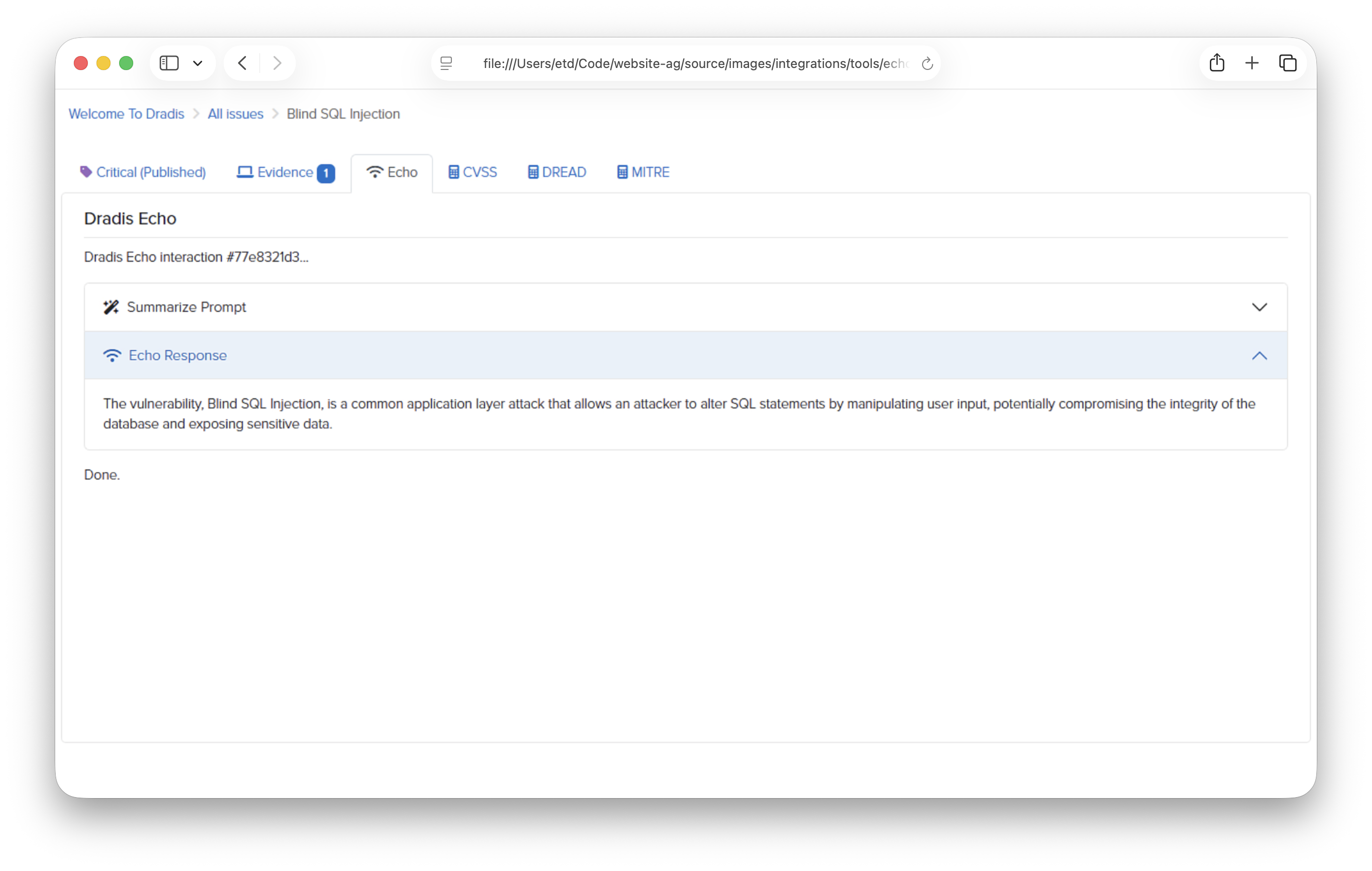Click the page reload icon in address bar

[927, 64]
